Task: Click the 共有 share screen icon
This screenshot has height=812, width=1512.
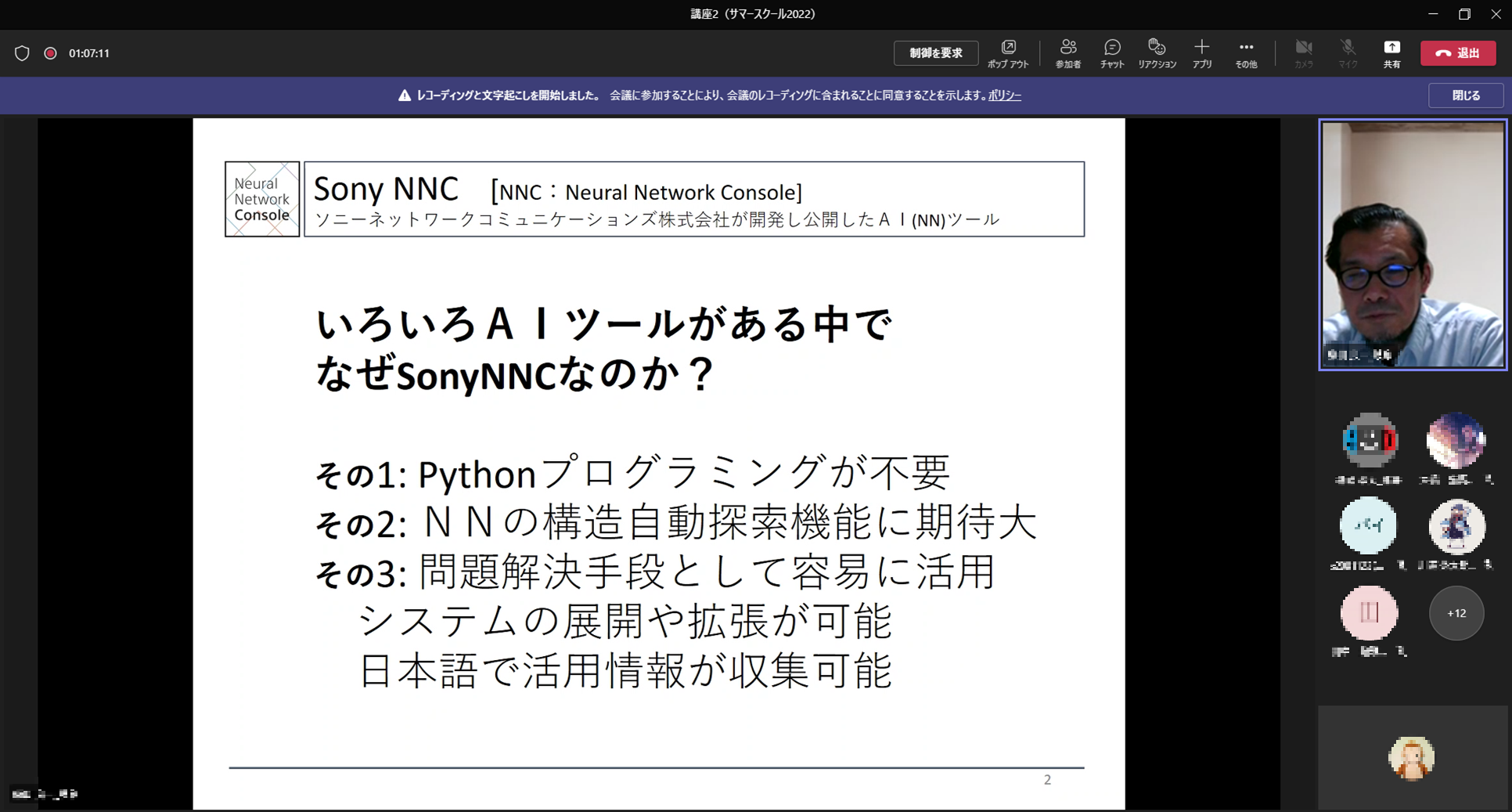Action: coord(1391,53)
